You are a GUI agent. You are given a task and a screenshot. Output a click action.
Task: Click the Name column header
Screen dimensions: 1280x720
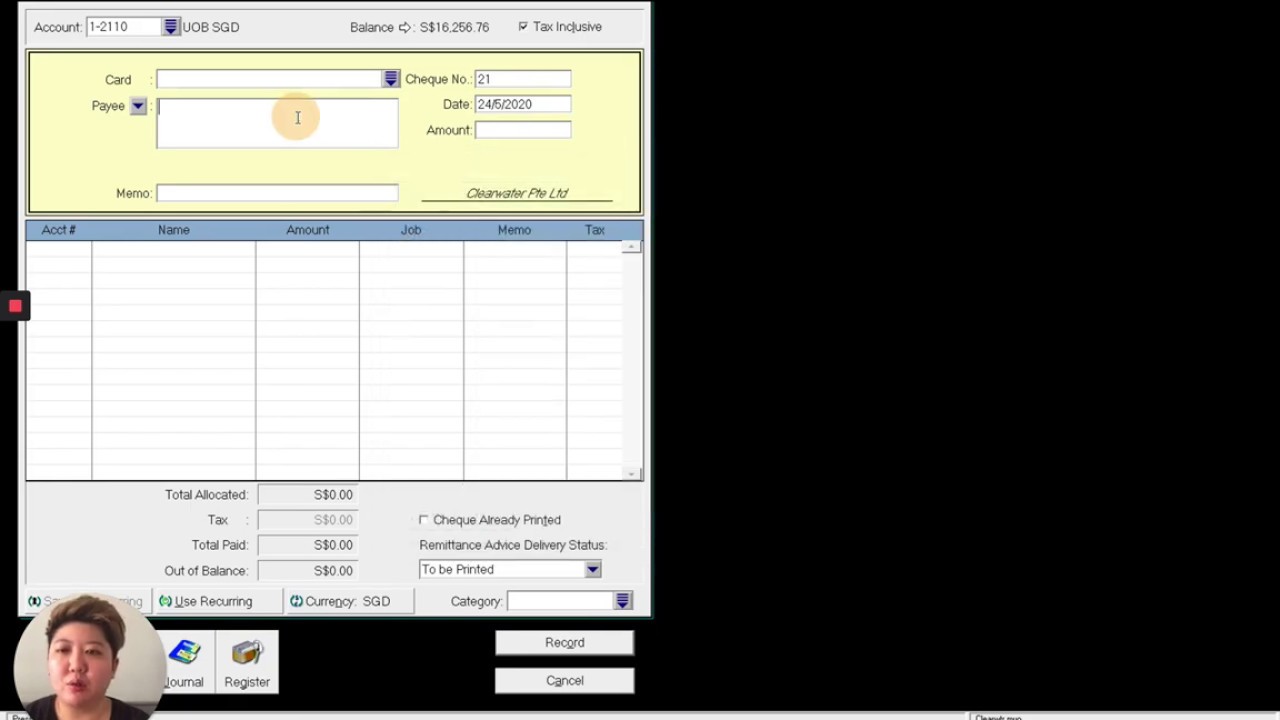click(x=174, y=230)
